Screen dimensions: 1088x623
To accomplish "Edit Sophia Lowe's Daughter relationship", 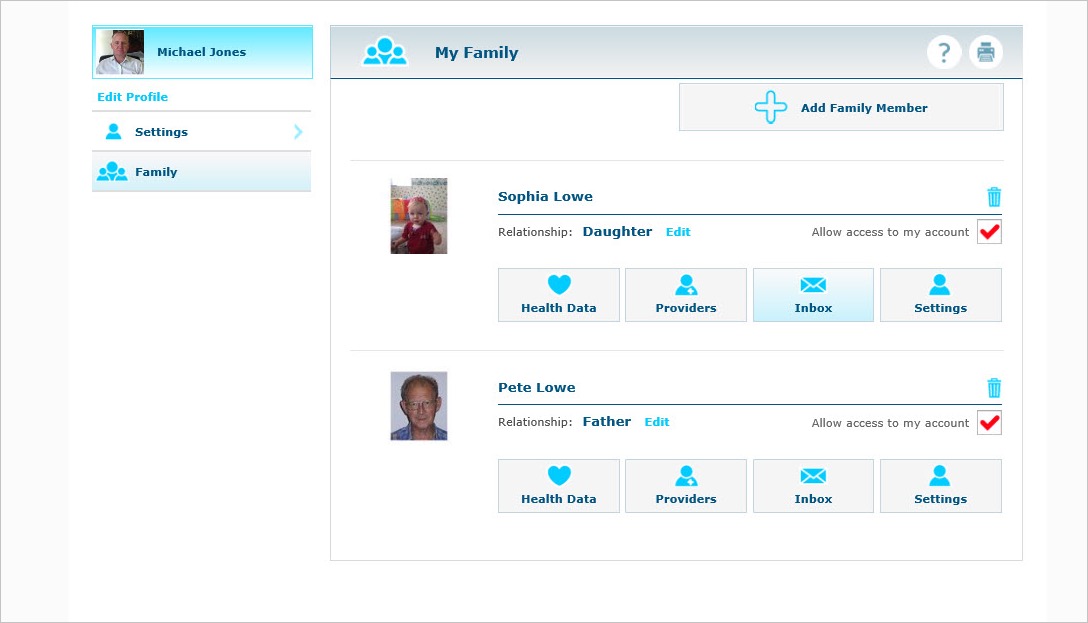I will tap(678, 232).
